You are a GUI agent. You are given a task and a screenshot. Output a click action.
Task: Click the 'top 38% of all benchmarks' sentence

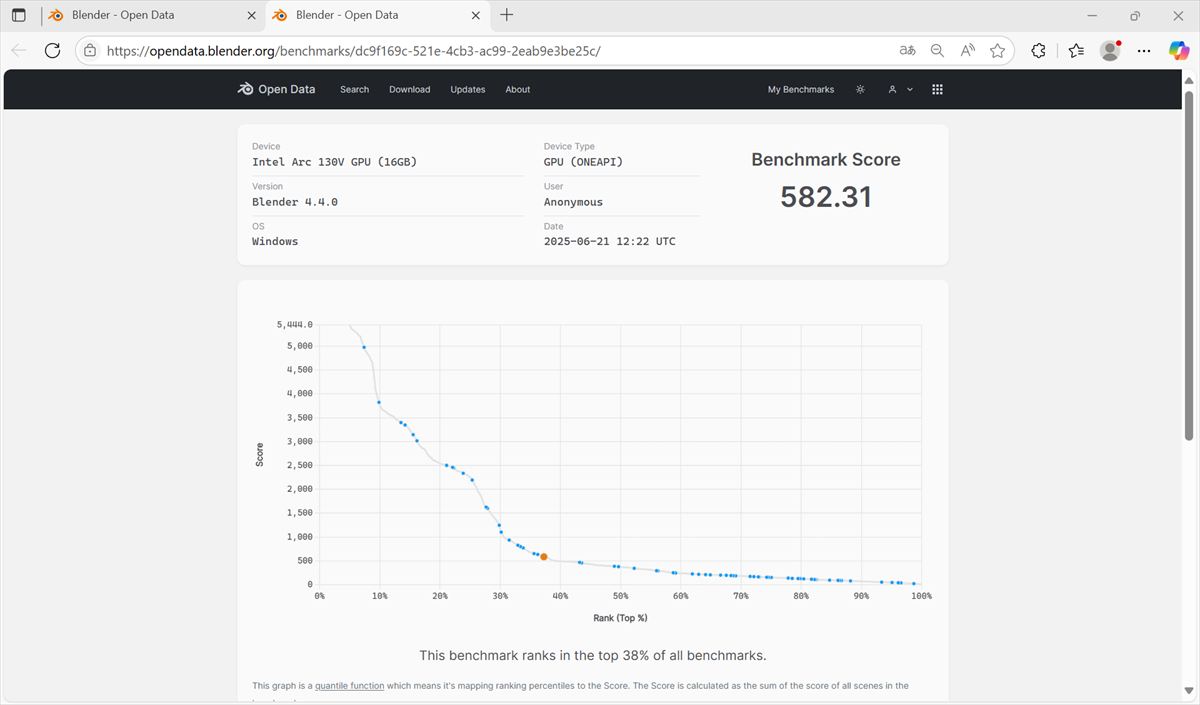point(593,656)
